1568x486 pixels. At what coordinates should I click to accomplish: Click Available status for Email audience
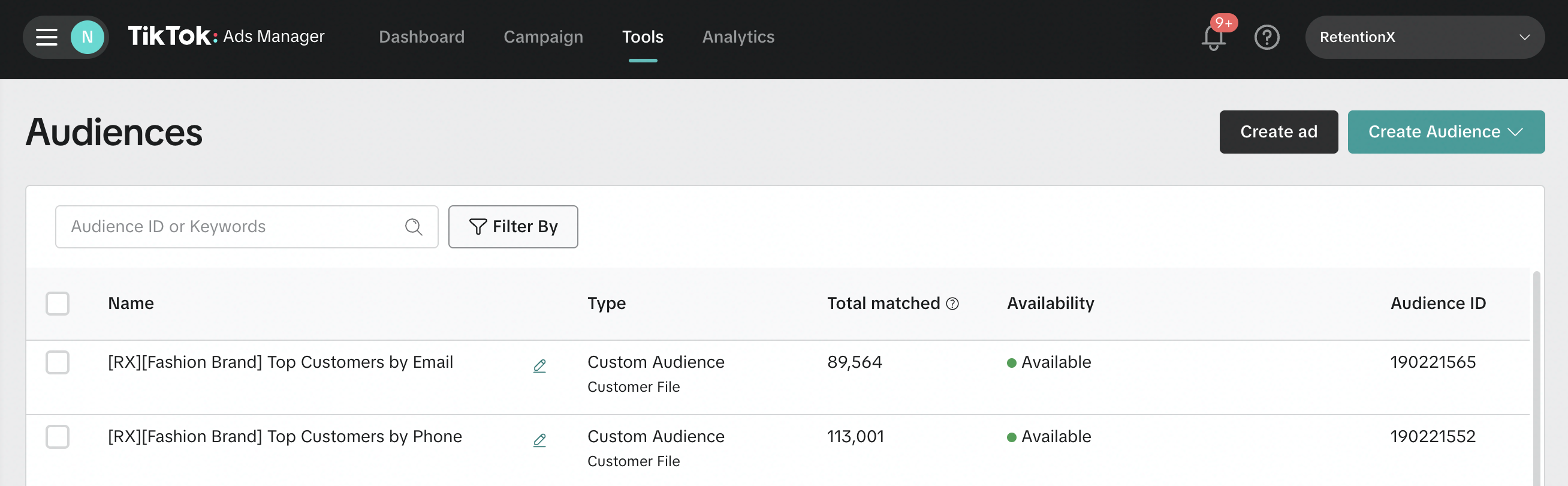pos(1049,362)
